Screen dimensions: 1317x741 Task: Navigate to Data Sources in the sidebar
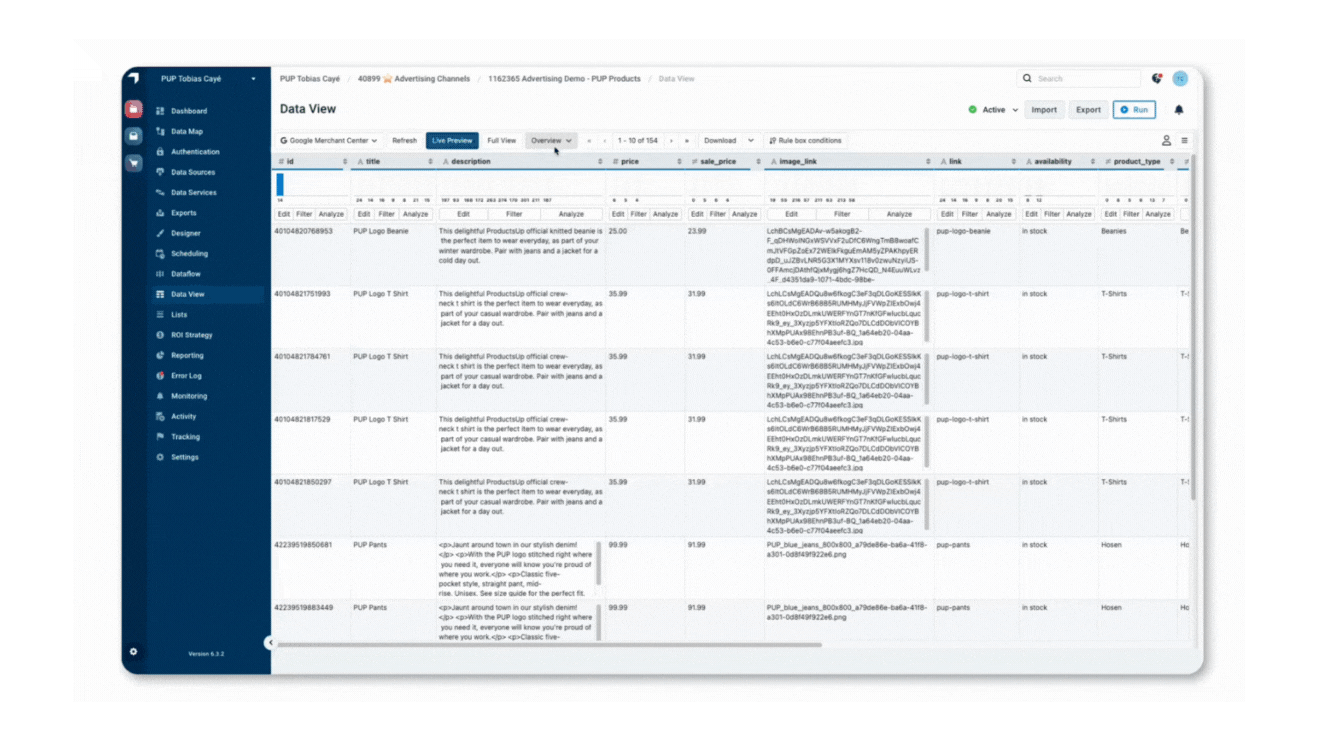pos(193,172)
